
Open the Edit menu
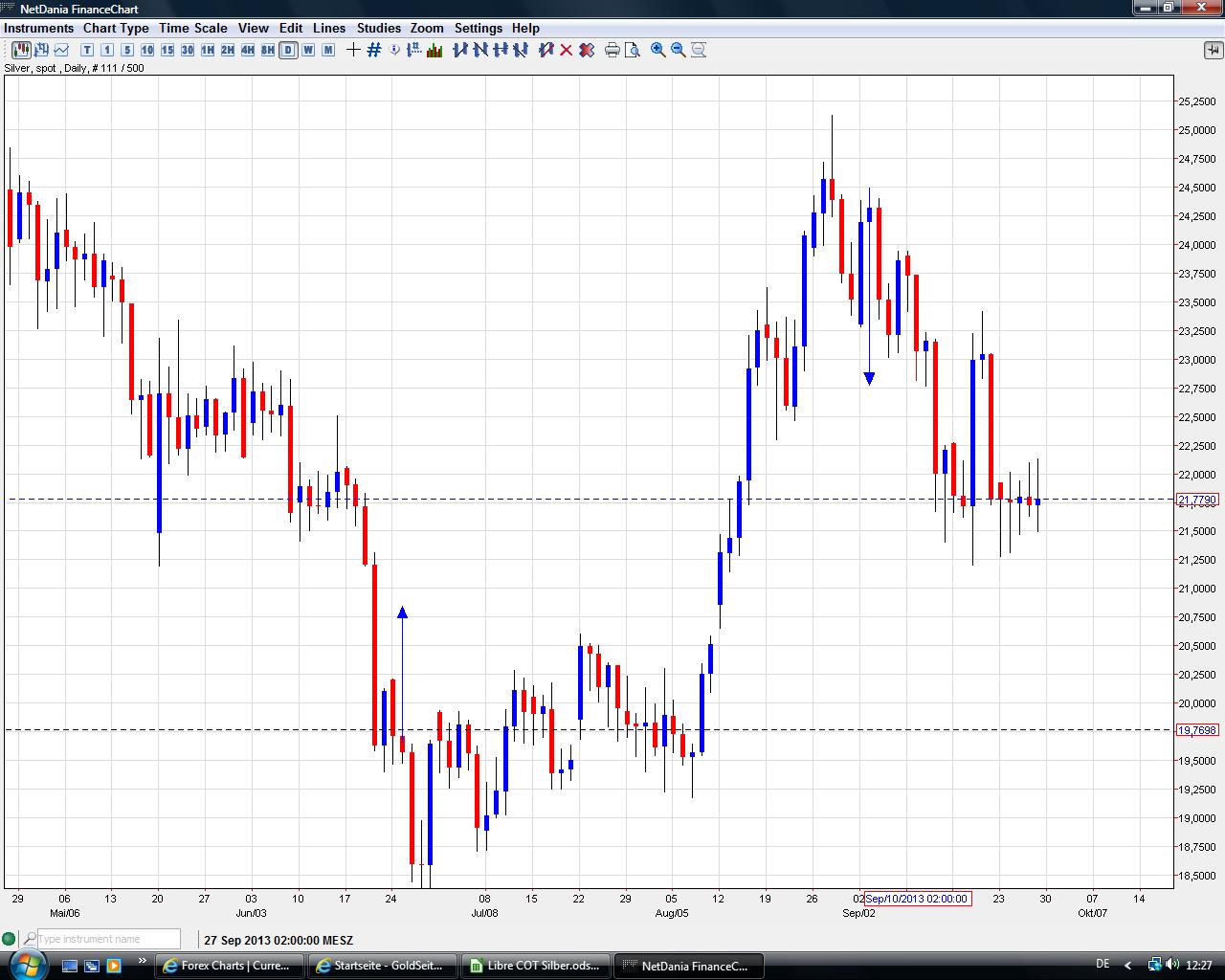tap(291, 28)
